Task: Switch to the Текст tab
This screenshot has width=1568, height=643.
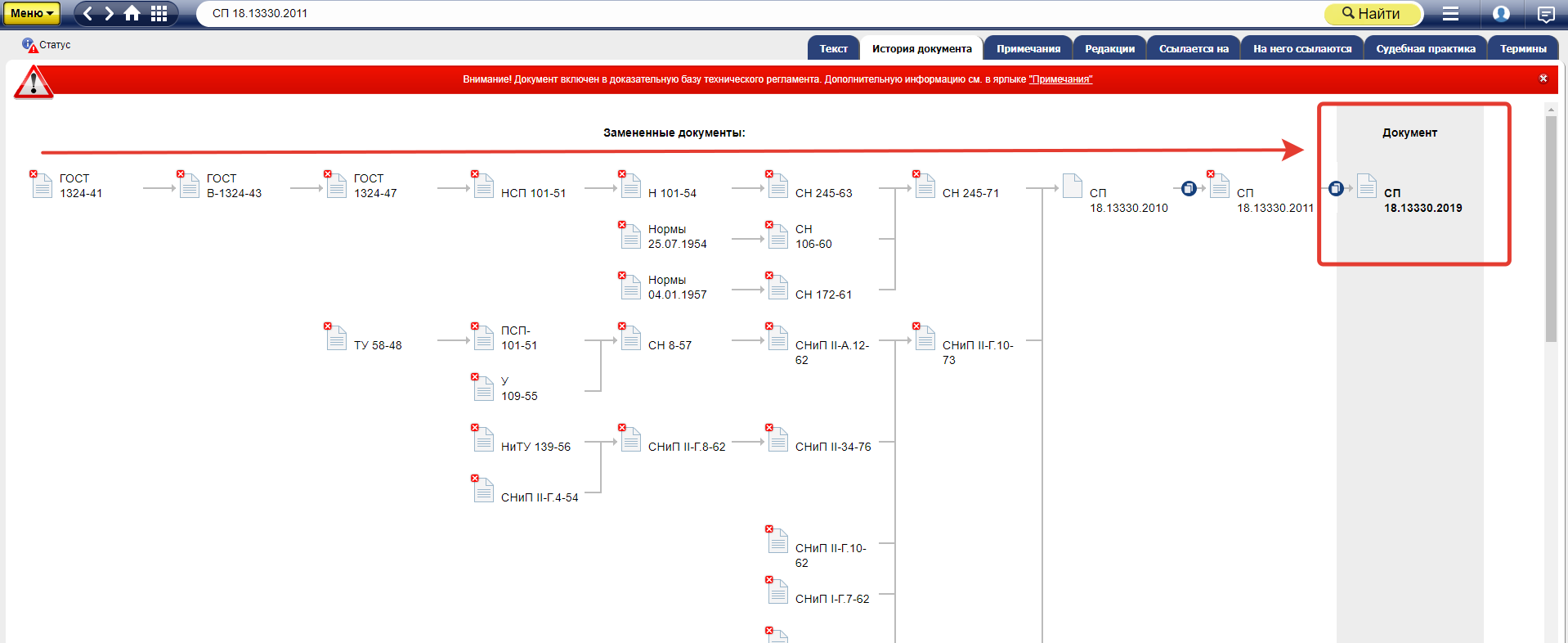Action: 833,49
